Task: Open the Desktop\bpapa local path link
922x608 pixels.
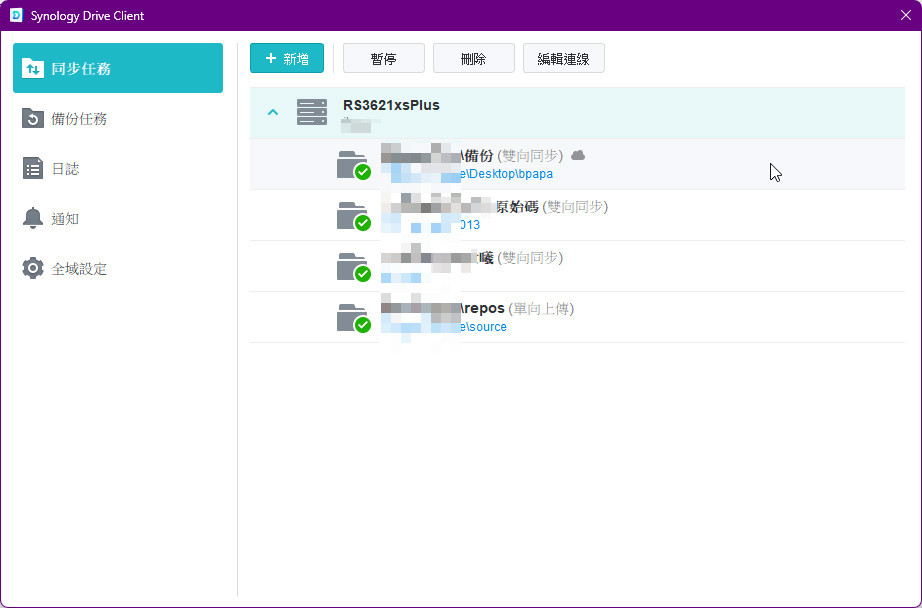Action: (x=506, y=174)
